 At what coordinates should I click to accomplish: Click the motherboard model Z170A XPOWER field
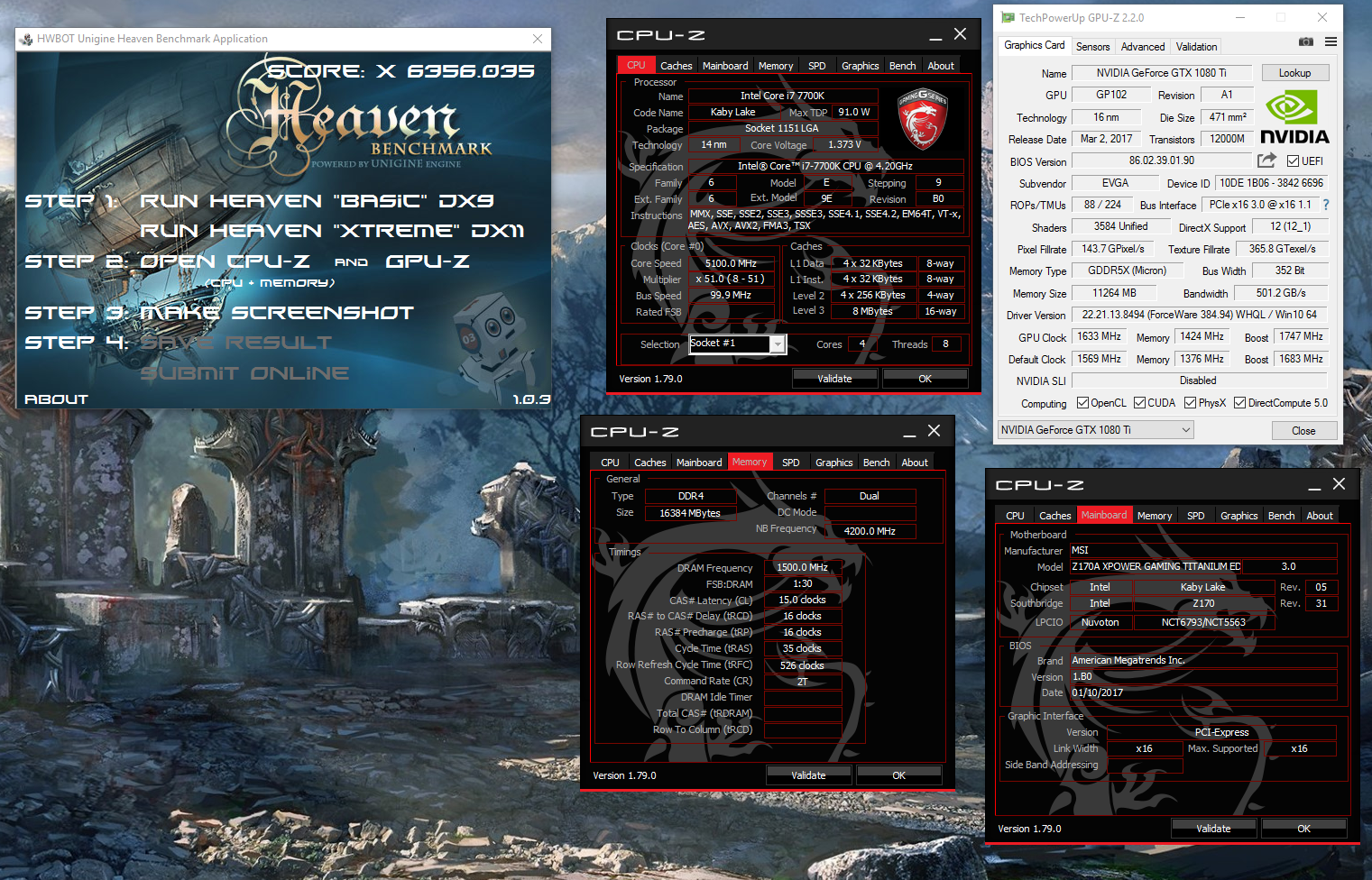tap(1156, 566)
